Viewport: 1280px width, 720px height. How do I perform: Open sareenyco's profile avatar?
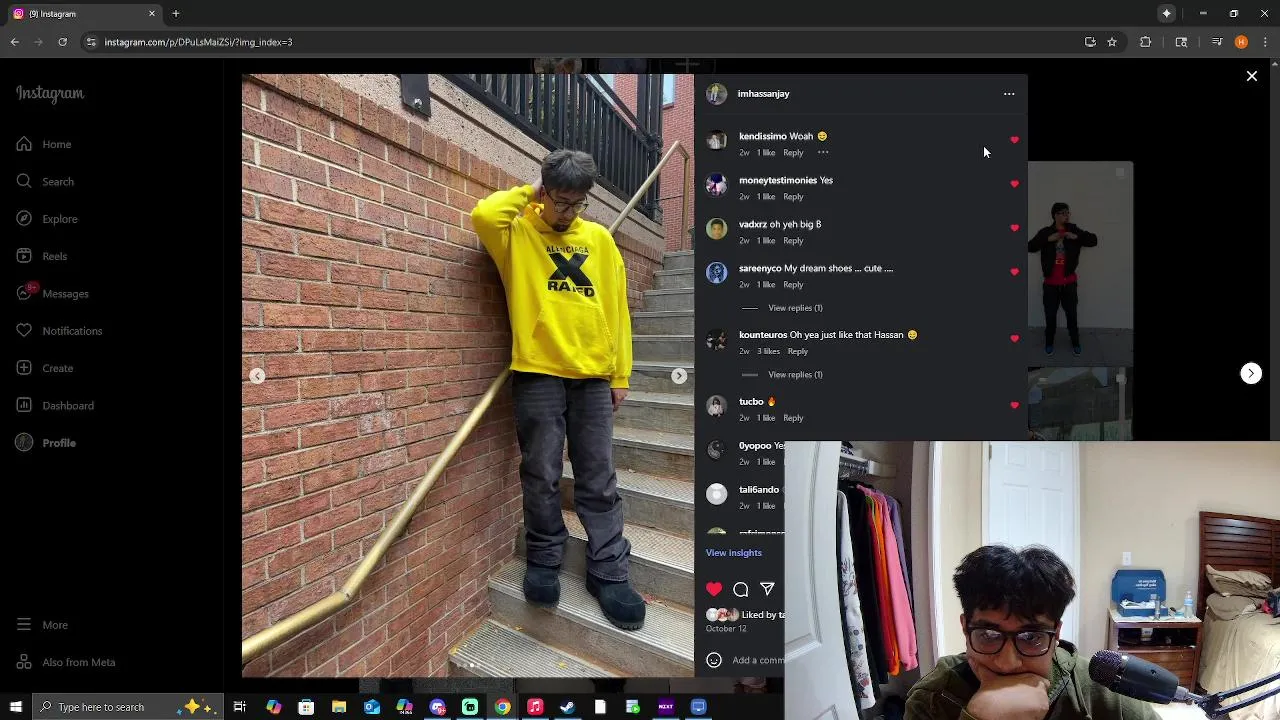pyautogui.click(x=716, y=272)
